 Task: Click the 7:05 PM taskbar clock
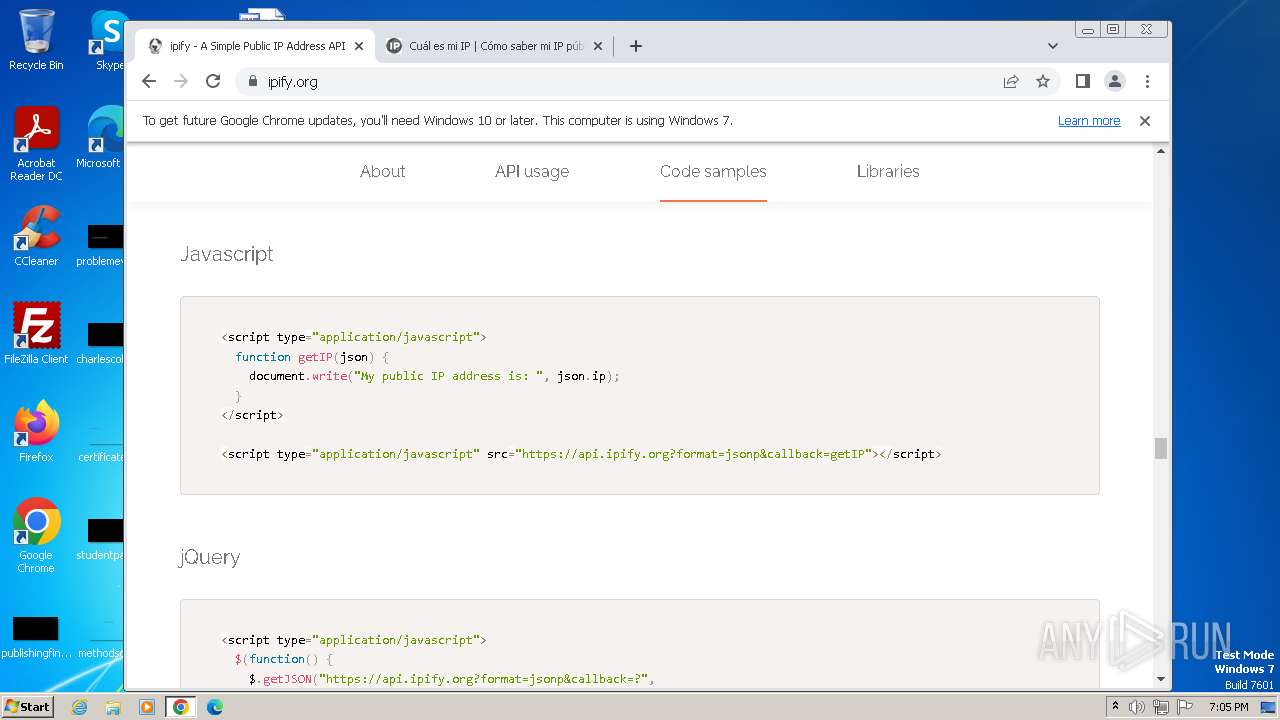pyautogui.click(x=1229, y=707)
